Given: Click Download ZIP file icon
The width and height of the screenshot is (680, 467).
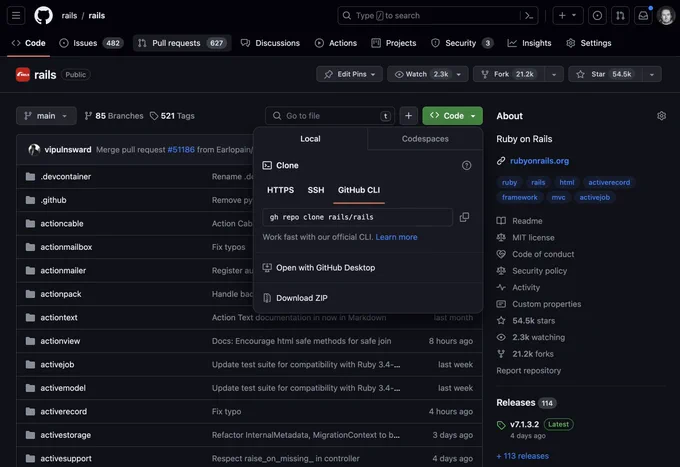Looking at the screenshot, I should [x=267, y=298].
